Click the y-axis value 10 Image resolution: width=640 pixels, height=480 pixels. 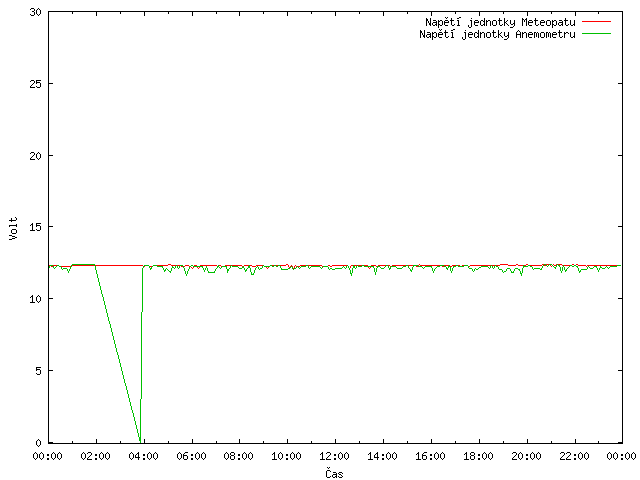click(x=36, y=299)
